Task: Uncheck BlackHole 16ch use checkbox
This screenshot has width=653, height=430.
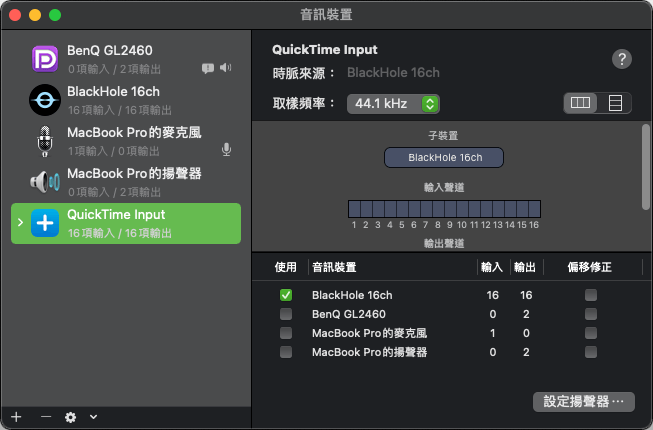Action: click(286, 295)
